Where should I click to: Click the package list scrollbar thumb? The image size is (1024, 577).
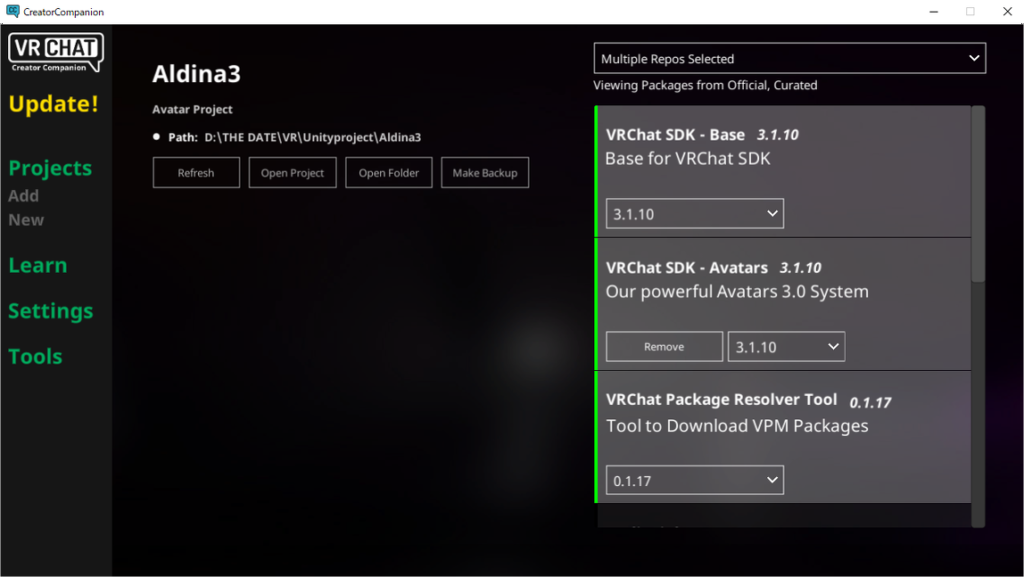(x=978, y=194)
